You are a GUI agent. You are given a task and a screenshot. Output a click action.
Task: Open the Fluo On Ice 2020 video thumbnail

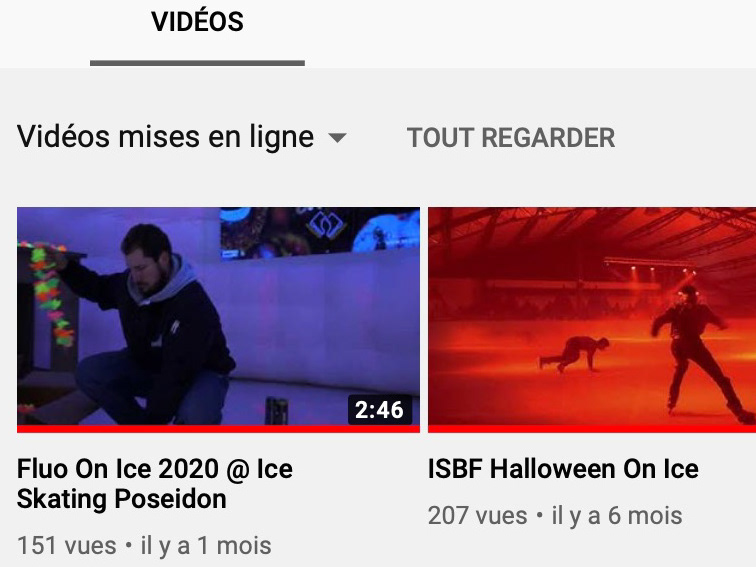click(x=218, y=320)
